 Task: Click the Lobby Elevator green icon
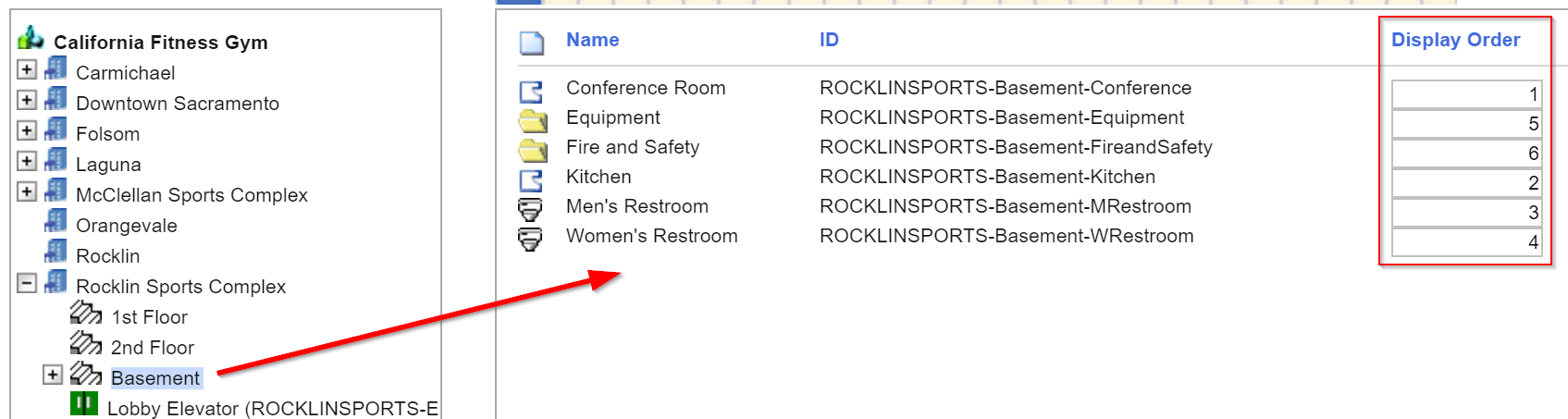pyautogui.click(x=84, y=403)
